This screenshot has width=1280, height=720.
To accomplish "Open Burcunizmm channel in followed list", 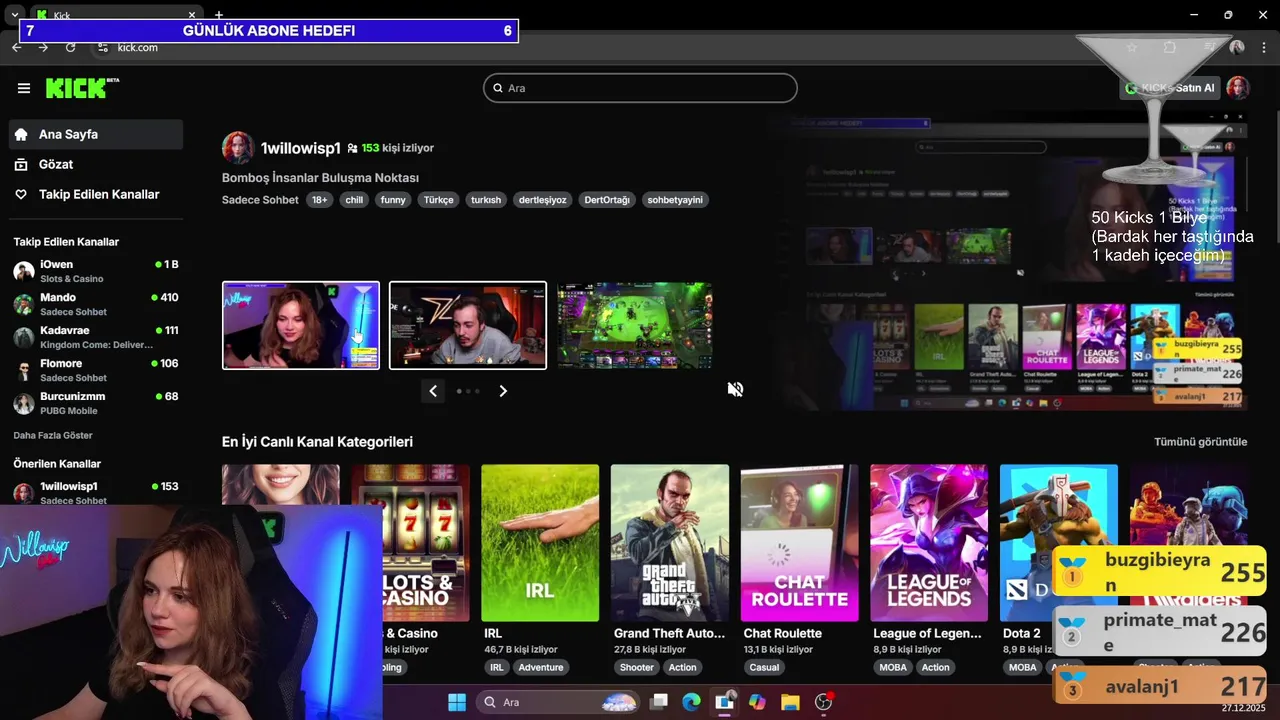I will click(96, 403).
